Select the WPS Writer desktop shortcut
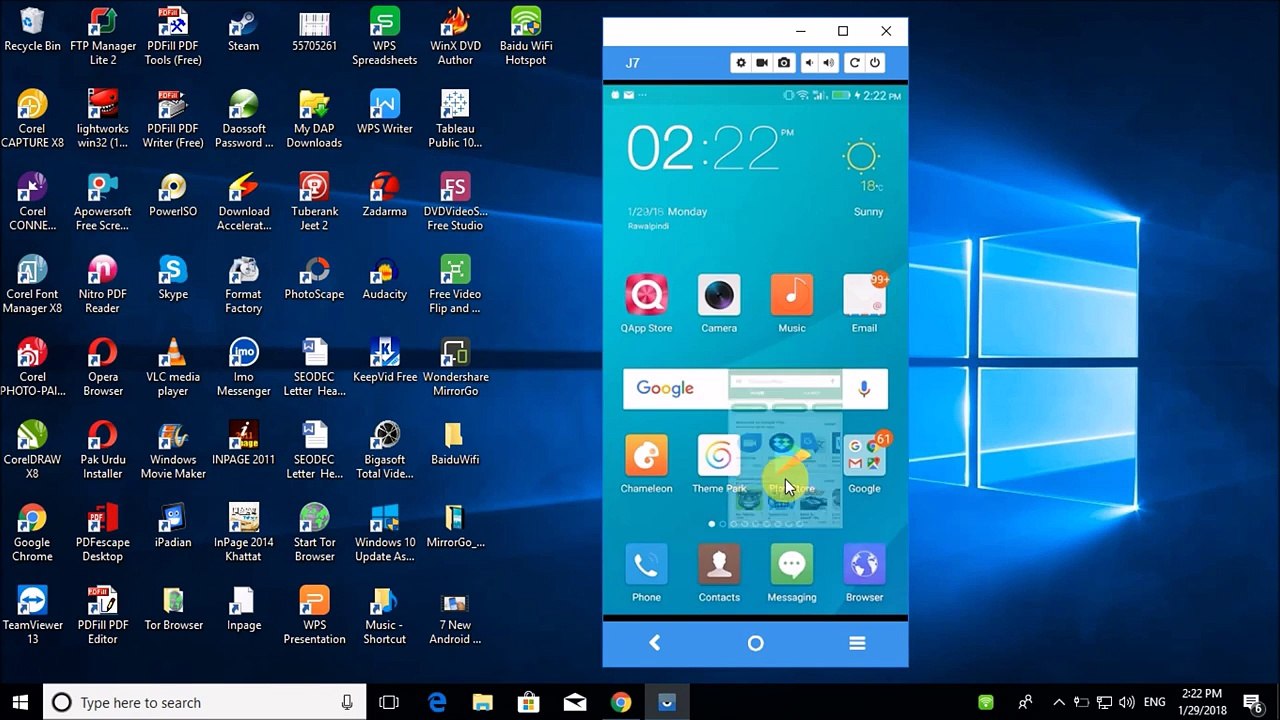Image resolution: width=1280 pixels, height=720 pixels. pyautogui.click(x=385, y=112)
